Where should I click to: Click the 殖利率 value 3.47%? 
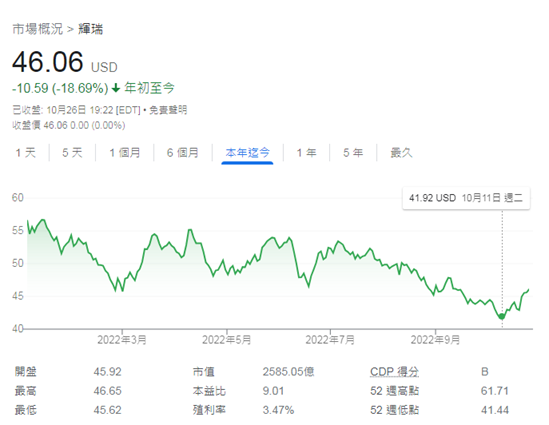(278, 410)
